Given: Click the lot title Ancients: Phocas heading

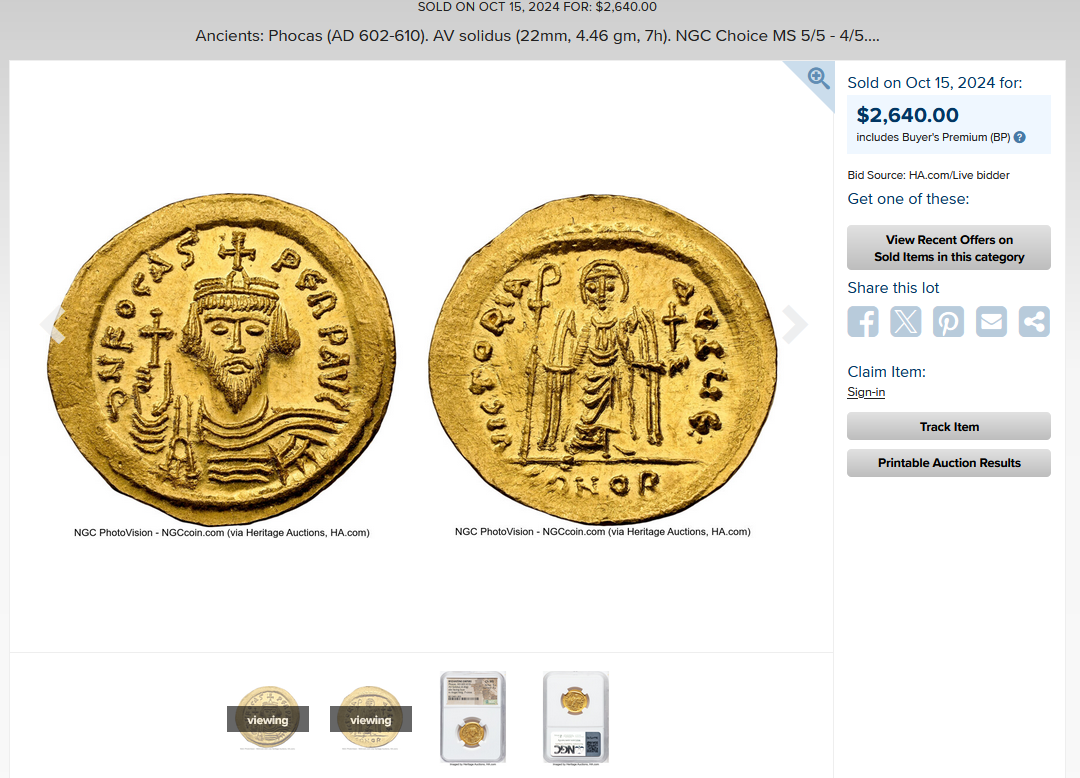Looking at the screenshot, I should point(537,36).
